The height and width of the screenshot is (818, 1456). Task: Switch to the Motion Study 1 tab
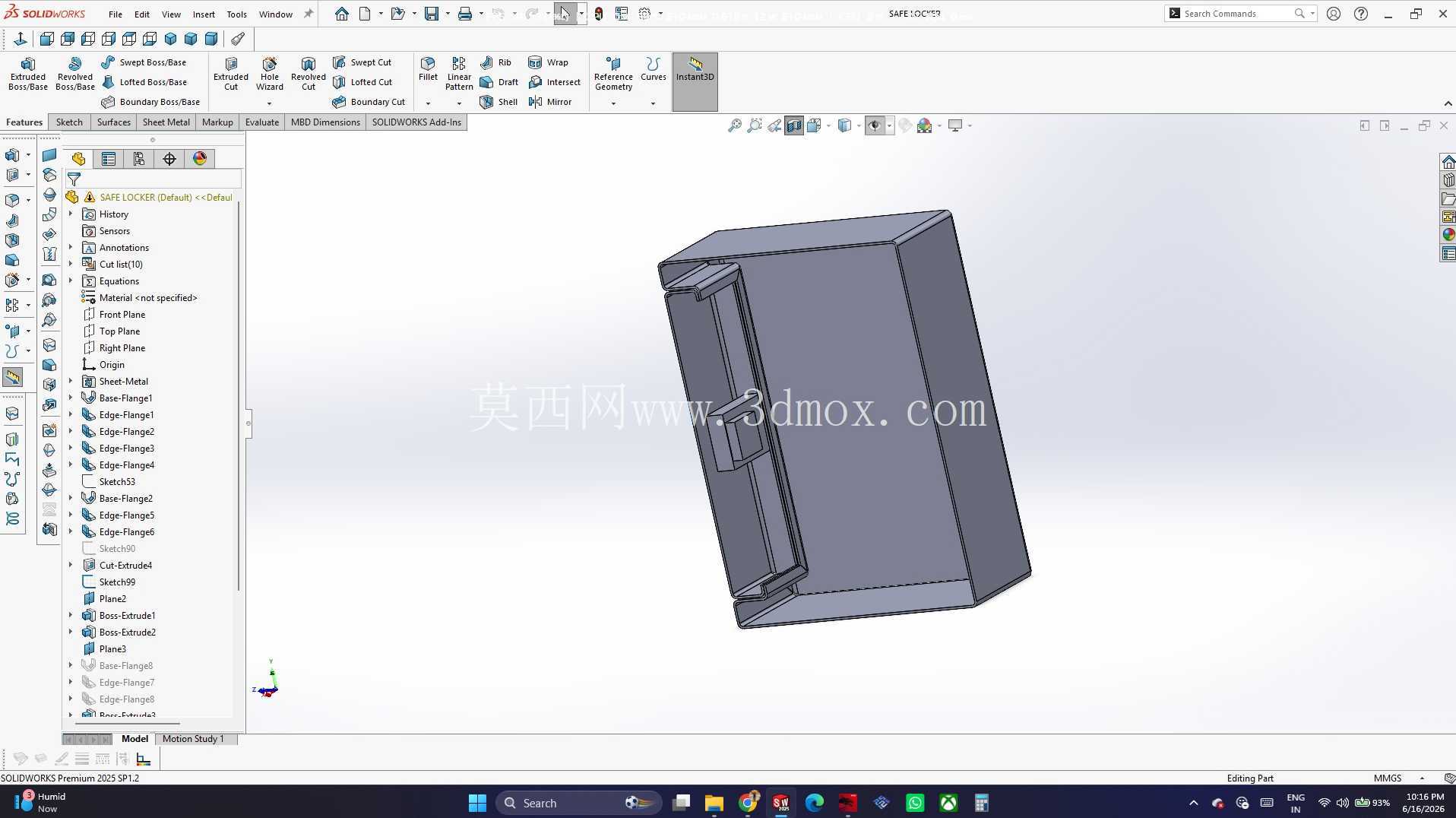(x=193, y=739)
